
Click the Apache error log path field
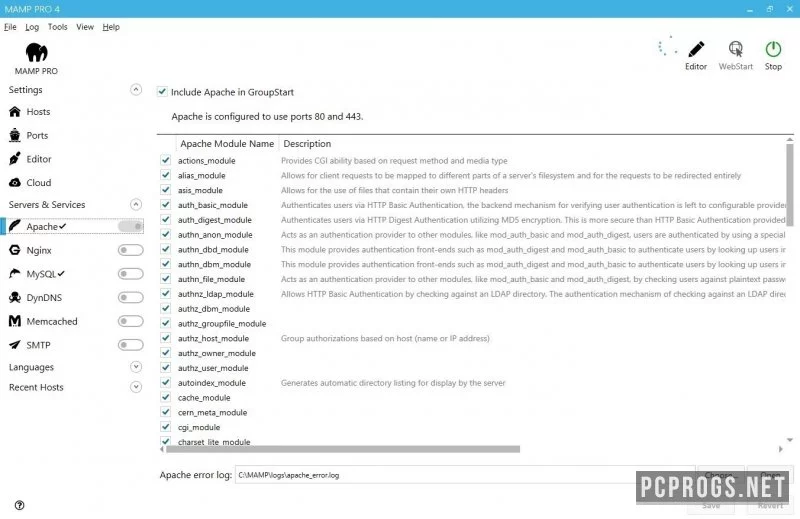coord(465,475)
